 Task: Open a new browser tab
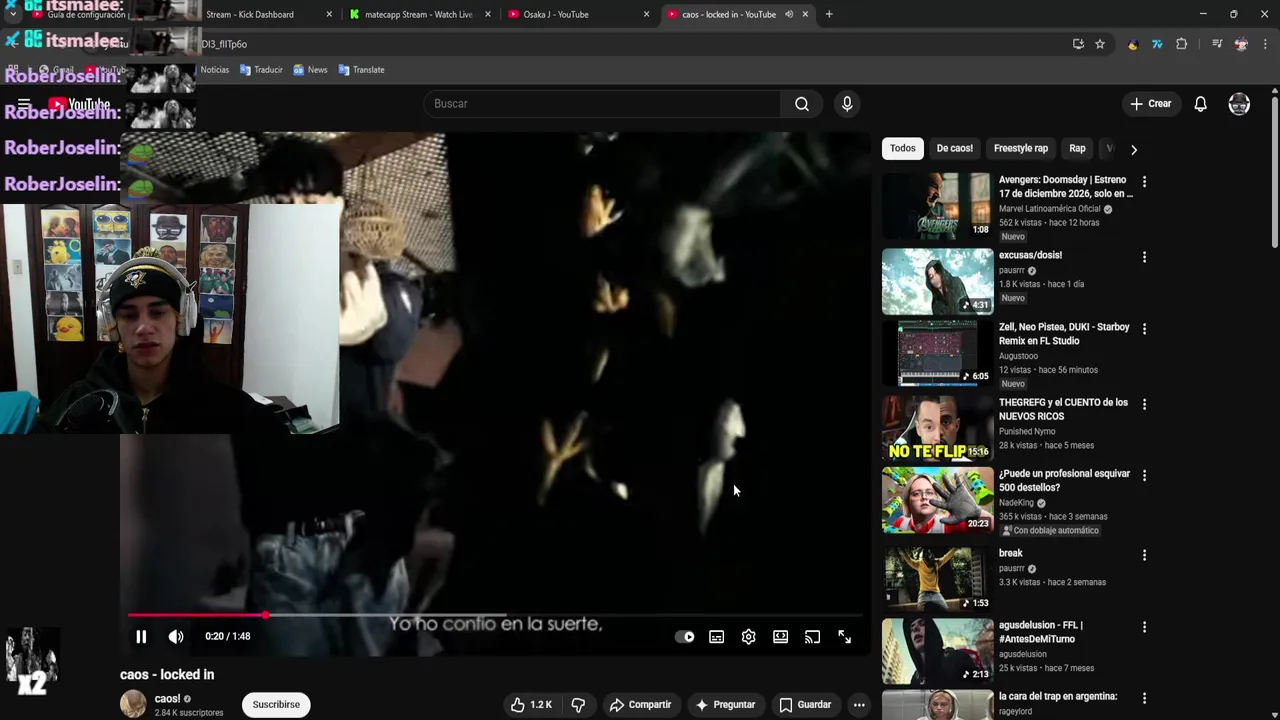(829, 15)
